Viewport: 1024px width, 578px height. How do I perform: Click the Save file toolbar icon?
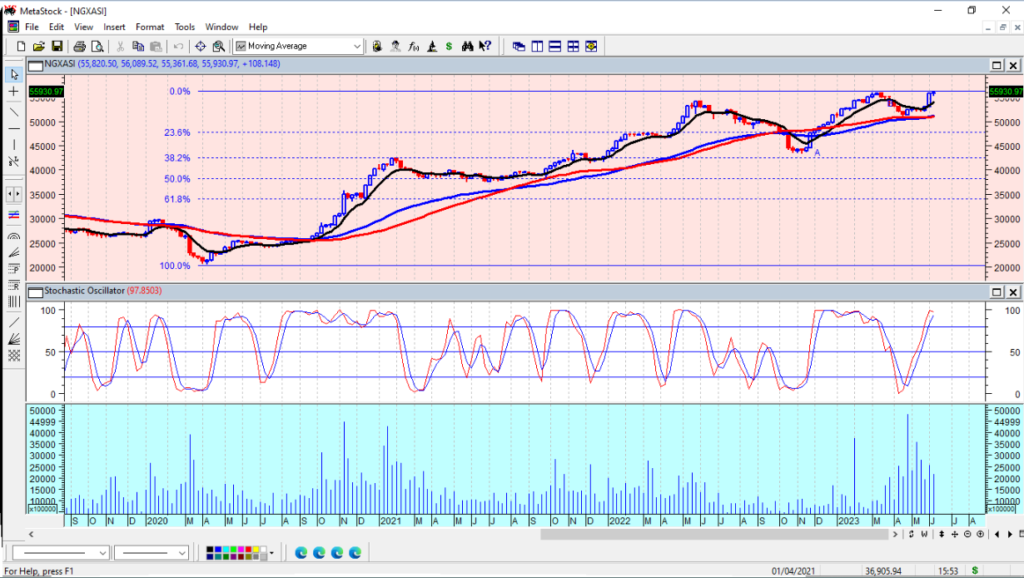57,46
